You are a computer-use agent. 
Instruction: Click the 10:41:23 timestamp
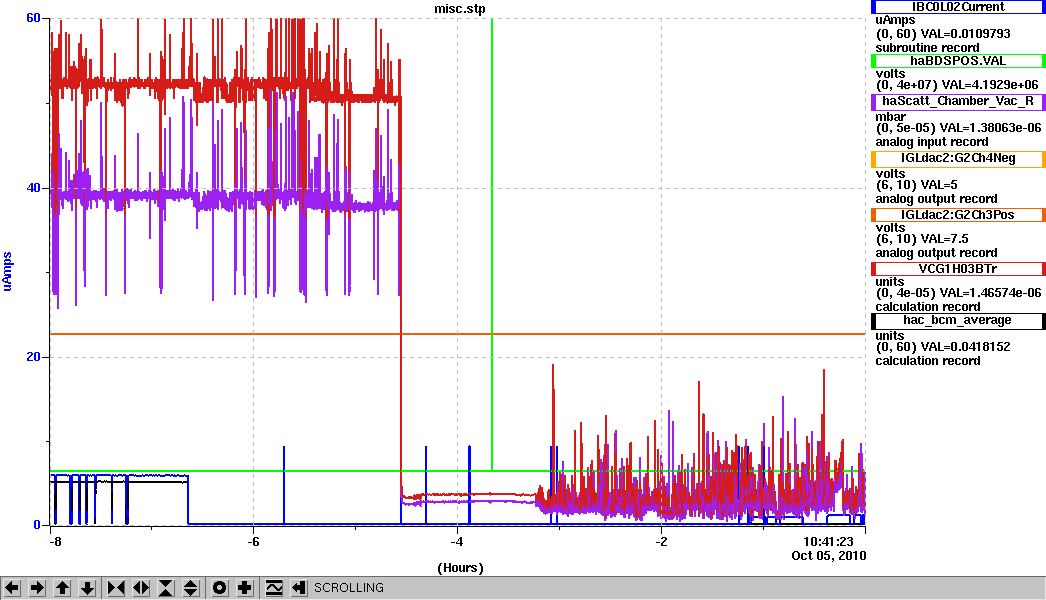(x=828, y=541)
